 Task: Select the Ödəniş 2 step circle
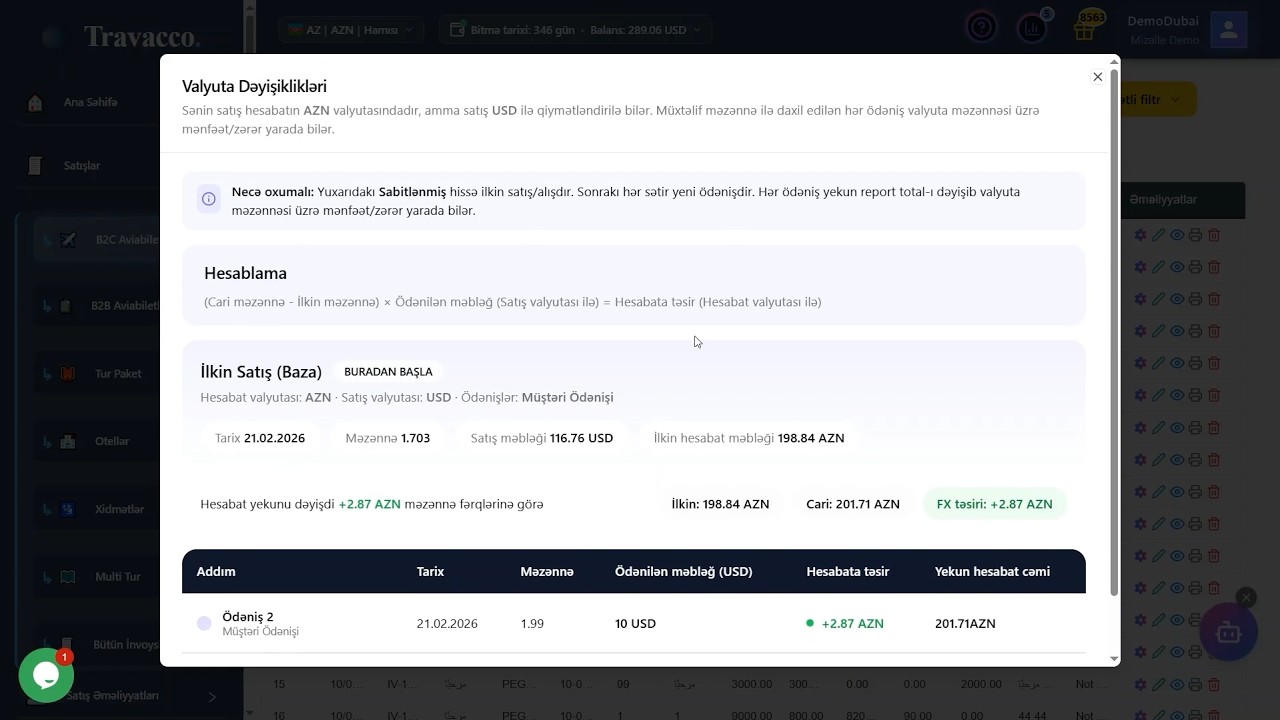tap(204, 623)
